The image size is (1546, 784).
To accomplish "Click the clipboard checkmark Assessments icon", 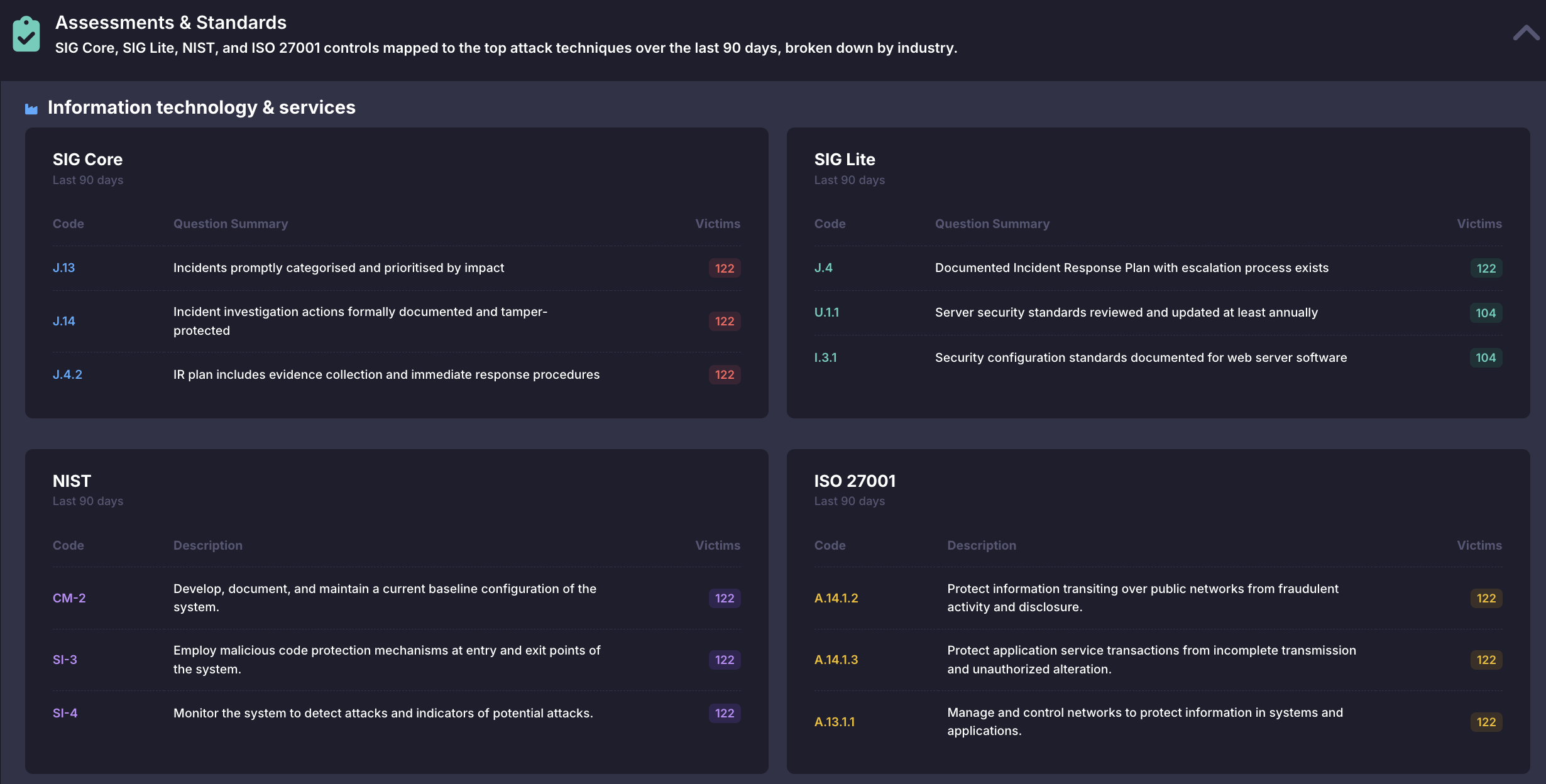I will pos(26,34).
